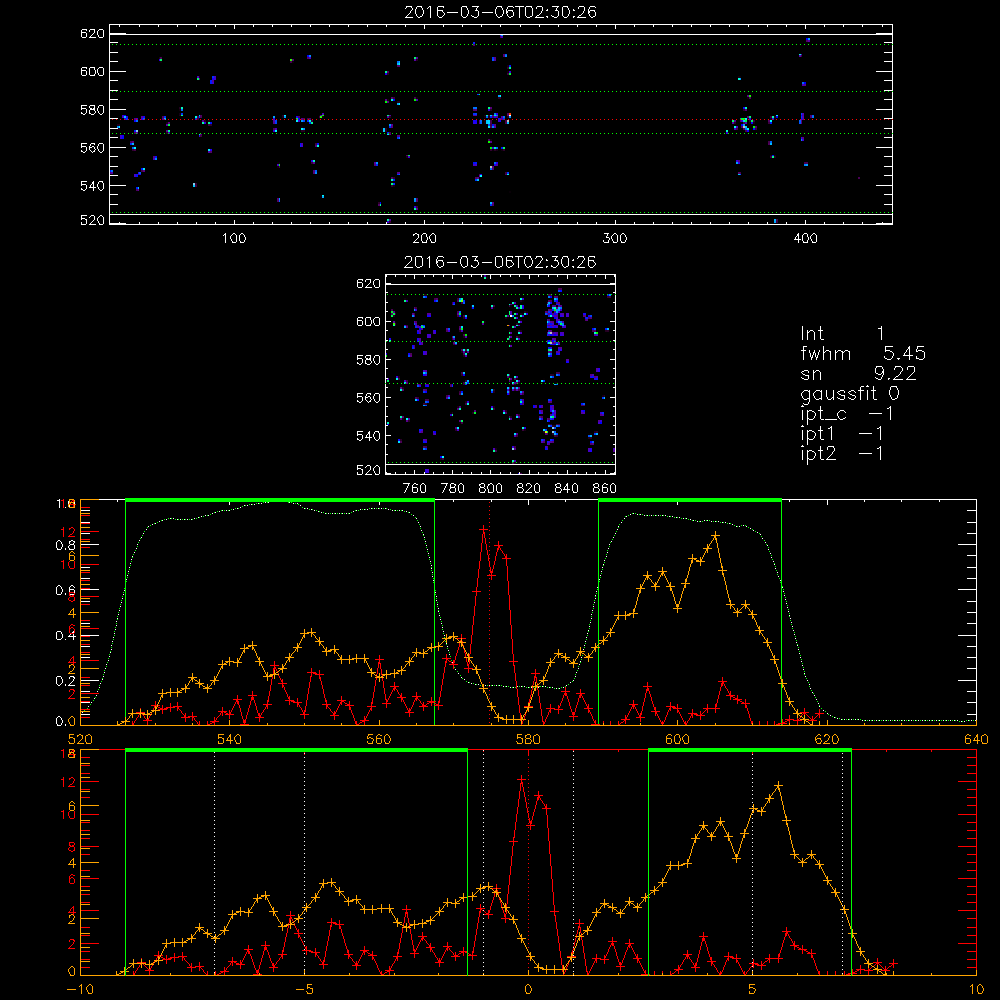The image size is (1000, 1000).
Task: Select the 'fwhm 5.45' readout line
Action: 863,353
